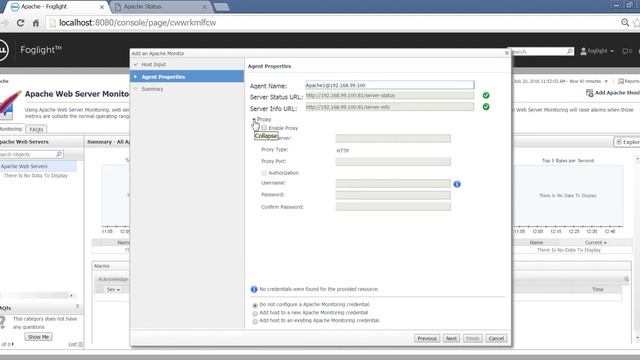Click the Agent Name field
Viewport: 640px width, 360px height.
(390, 85)
